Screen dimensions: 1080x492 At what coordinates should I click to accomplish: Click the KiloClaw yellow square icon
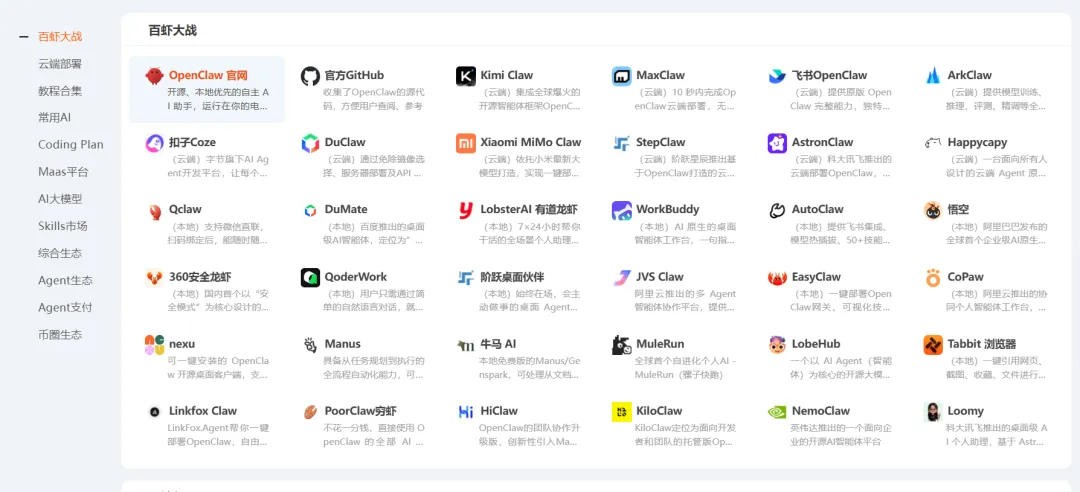pos(622,412)
